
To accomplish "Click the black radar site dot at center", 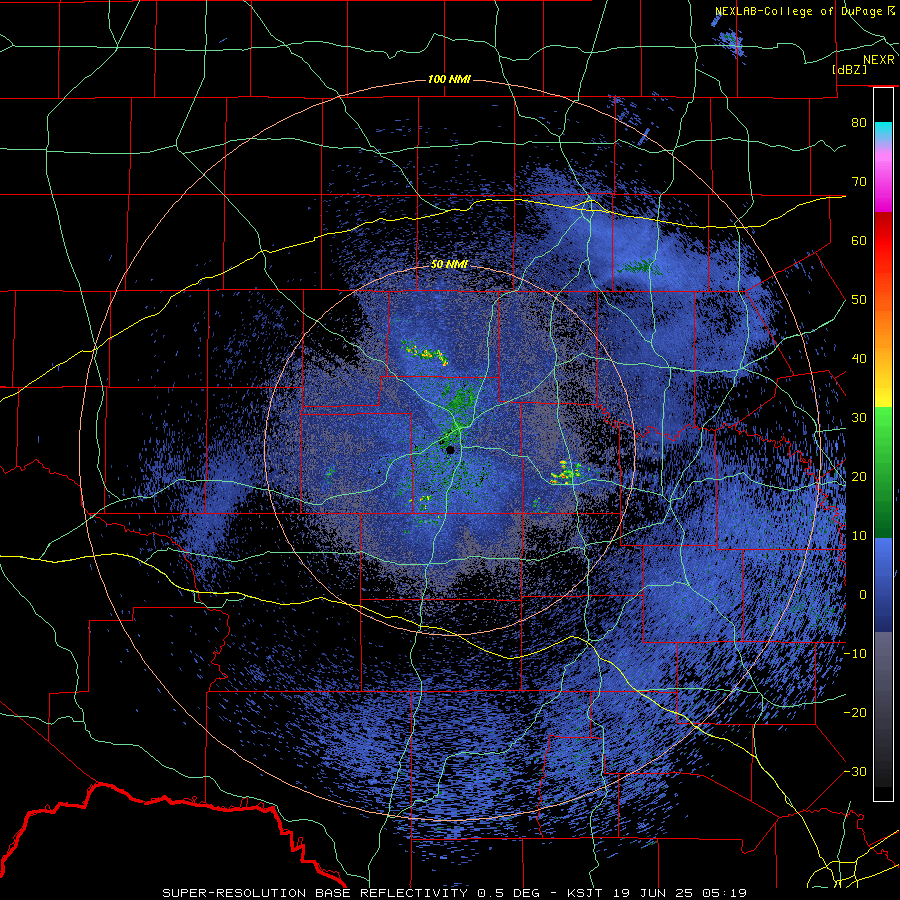I will 450,450.
